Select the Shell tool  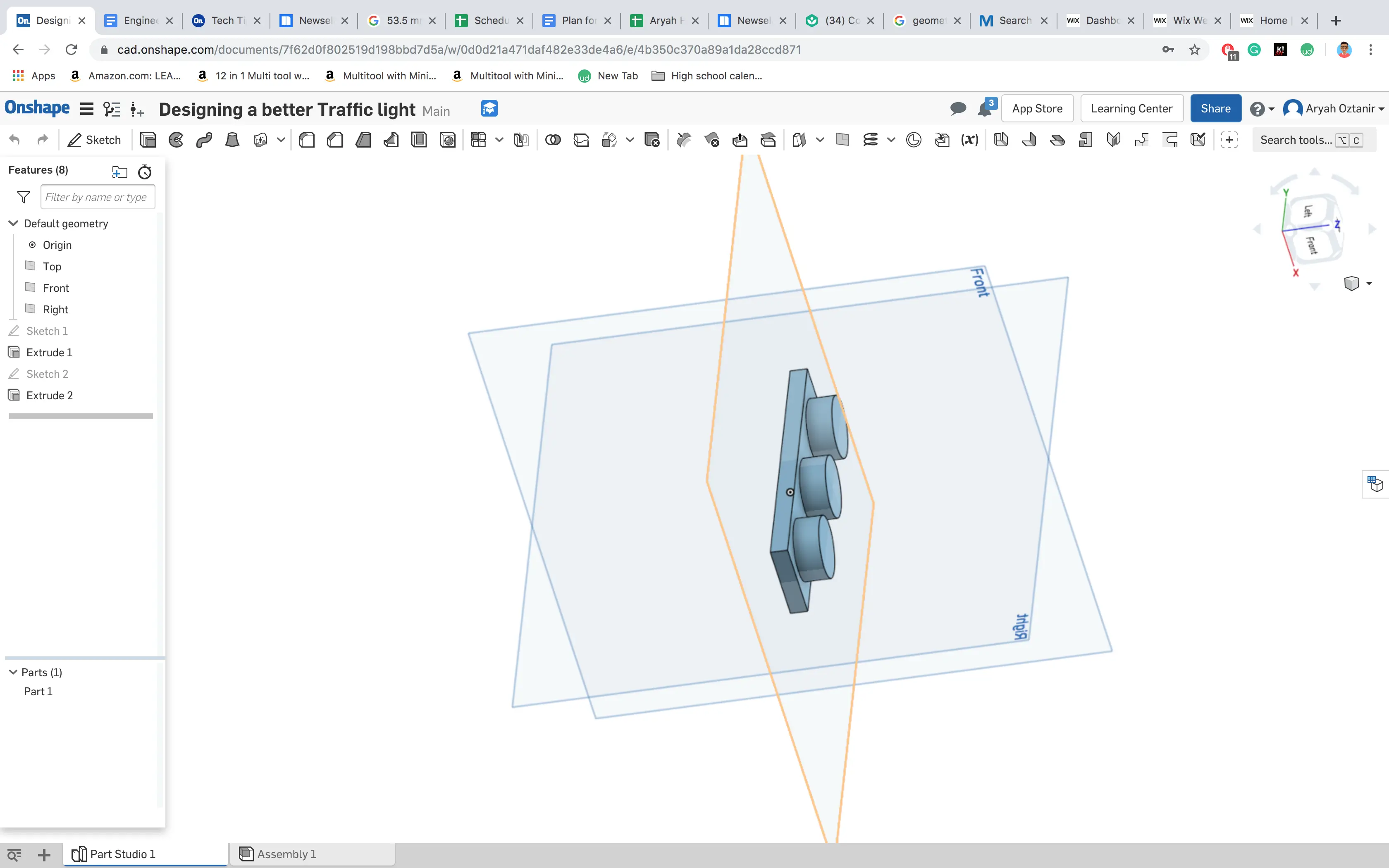pos(419,140)
